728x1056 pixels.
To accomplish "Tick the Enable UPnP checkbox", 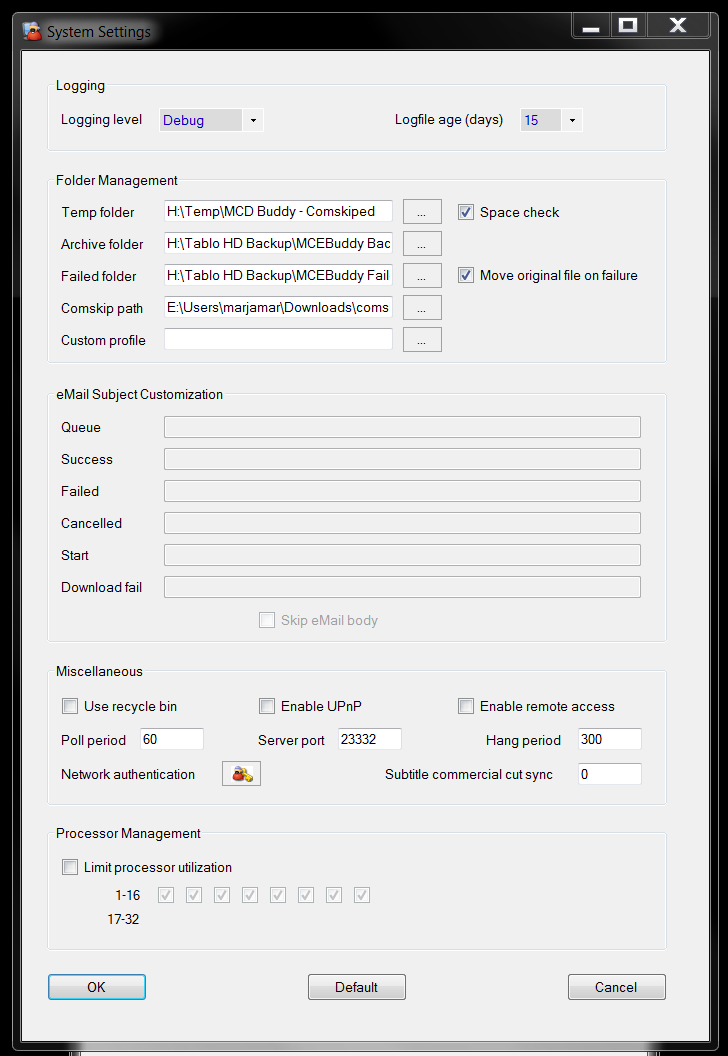I will 267,706.
